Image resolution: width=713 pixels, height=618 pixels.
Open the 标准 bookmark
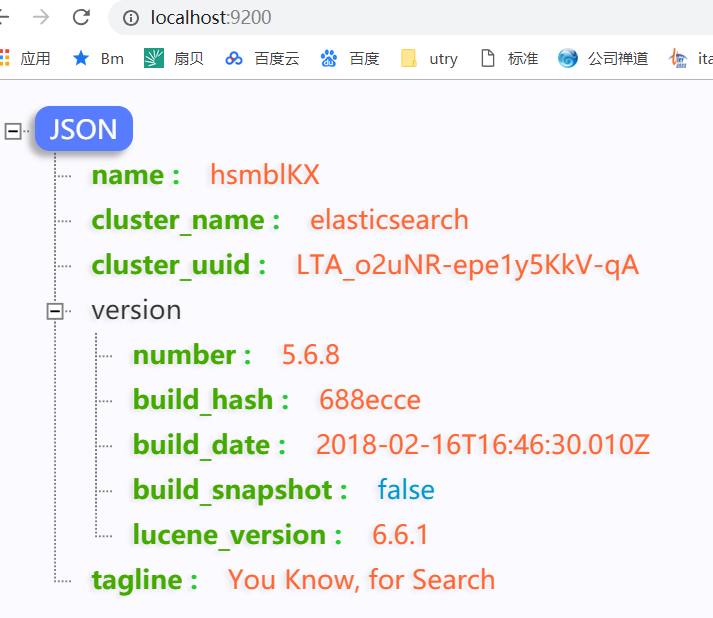pos(509,59)
